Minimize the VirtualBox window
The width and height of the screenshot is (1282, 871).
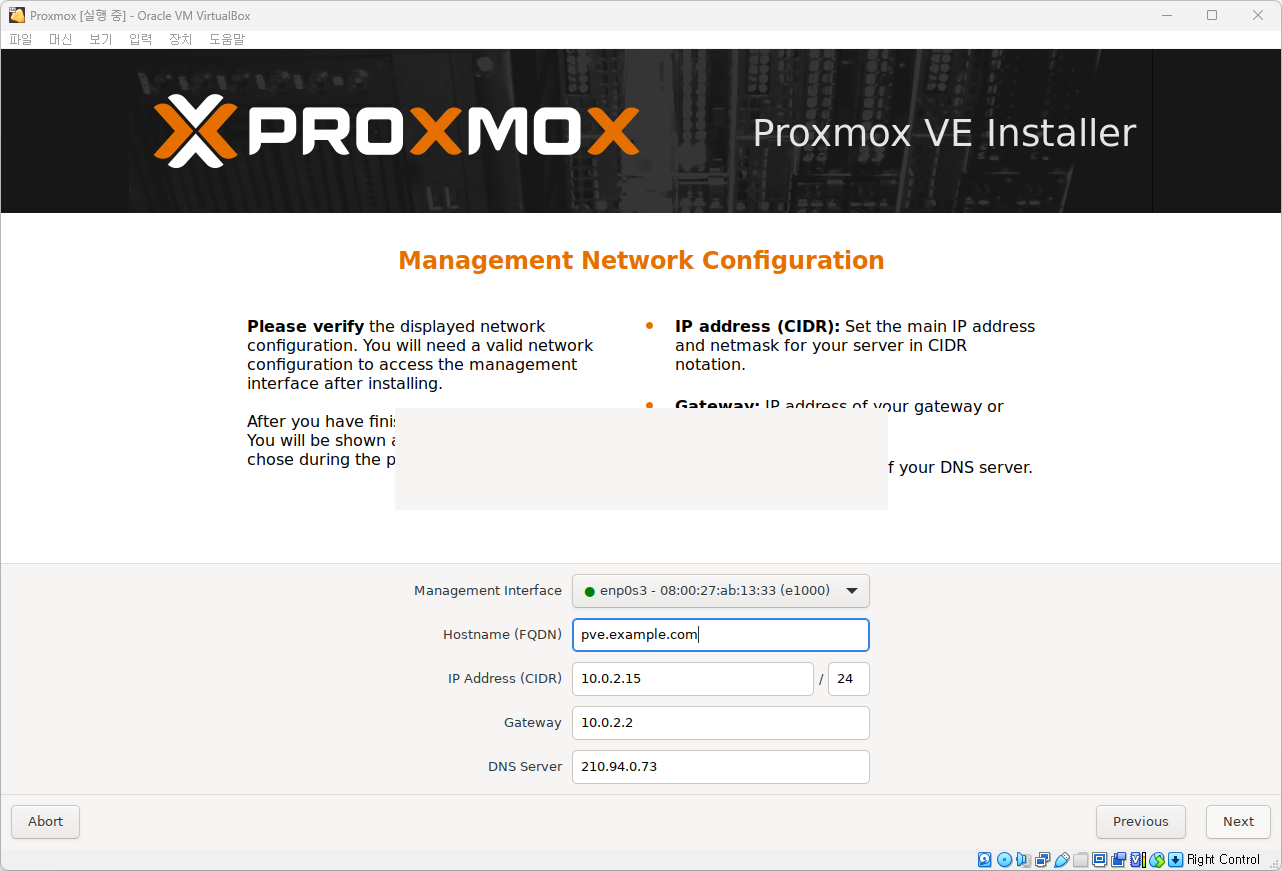[x=1166, y=15]
